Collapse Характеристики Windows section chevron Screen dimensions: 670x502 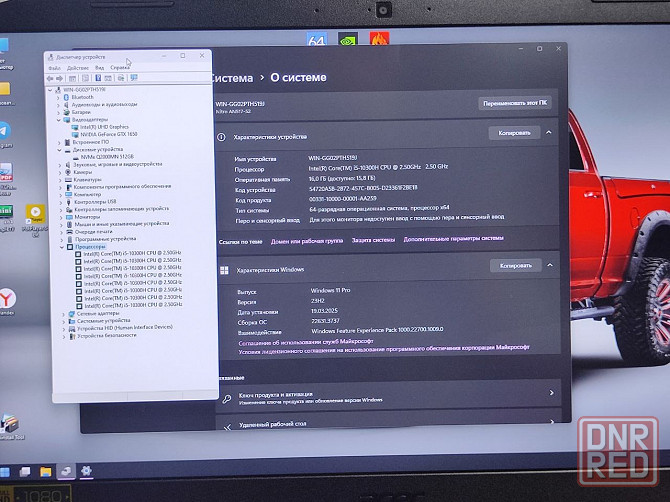click(550, 265)
